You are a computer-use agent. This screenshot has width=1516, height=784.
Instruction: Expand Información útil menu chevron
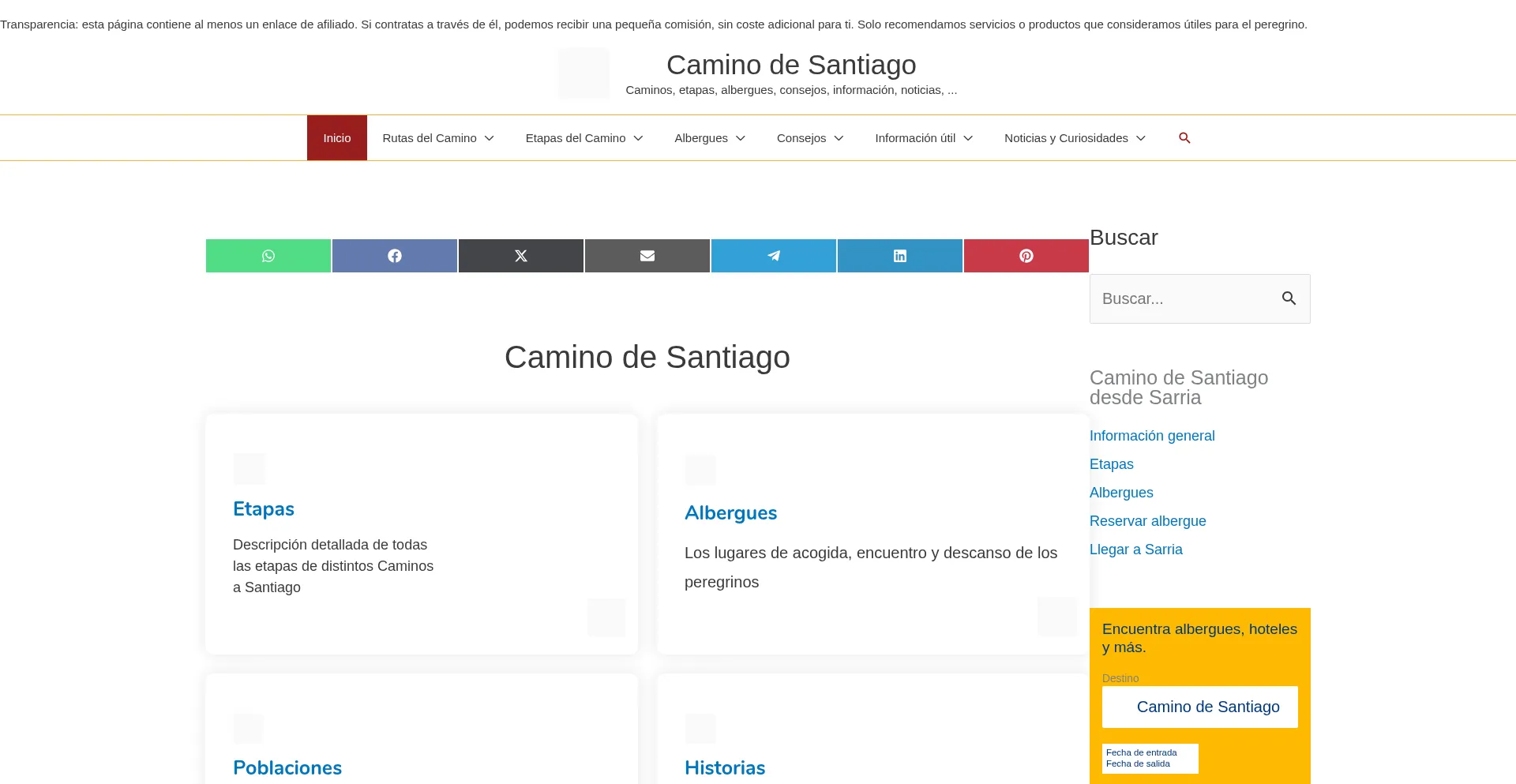(969, 138)
